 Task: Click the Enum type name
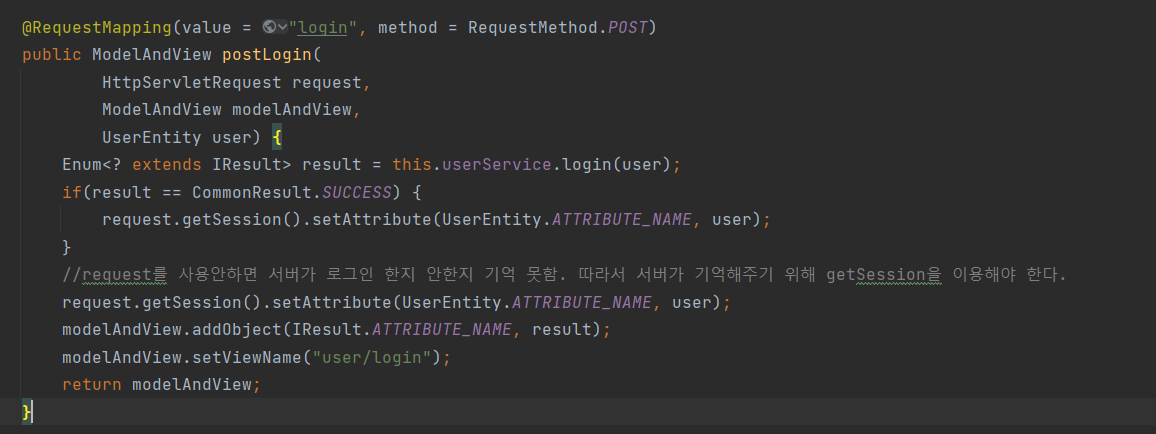click(82, 165)
